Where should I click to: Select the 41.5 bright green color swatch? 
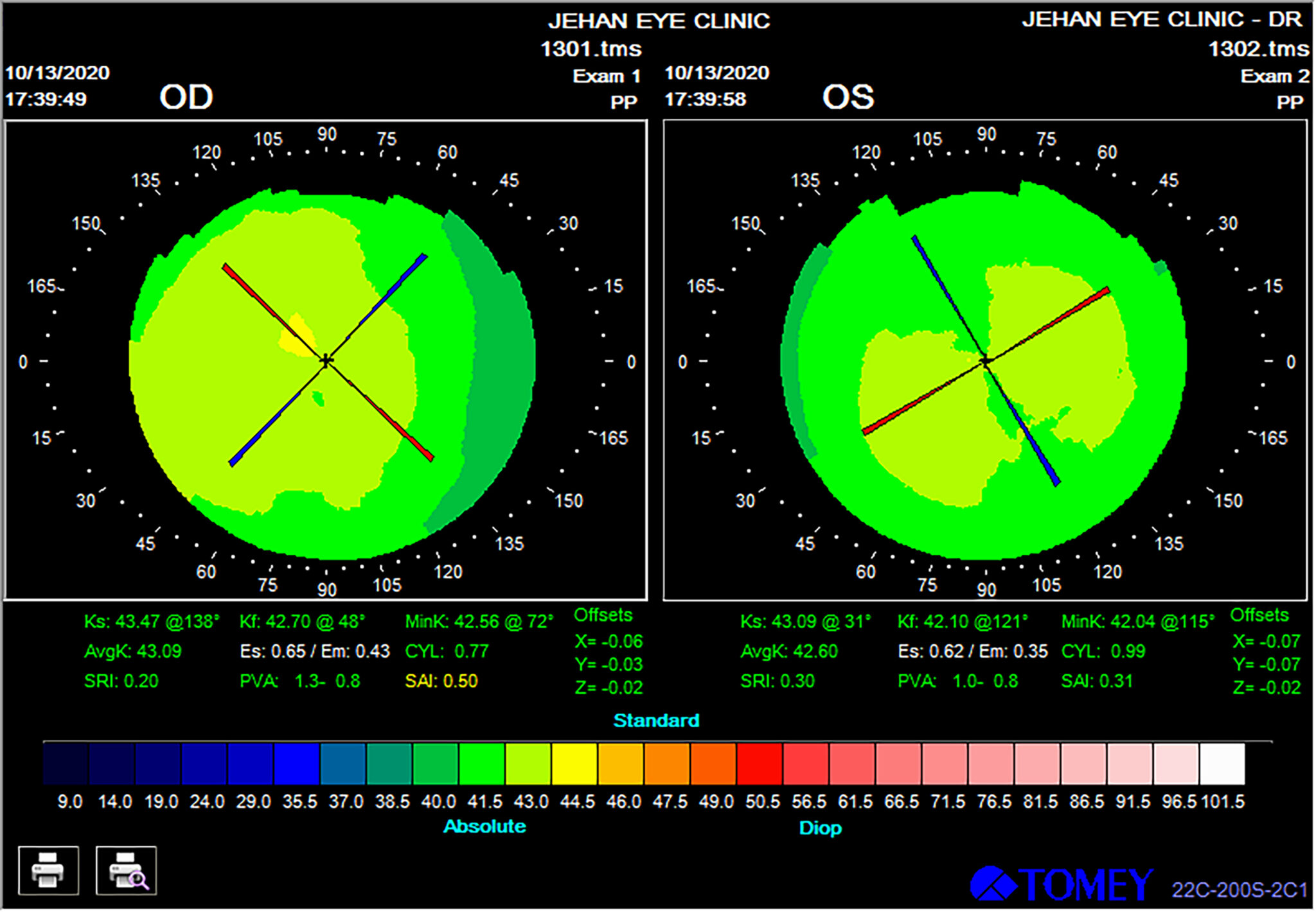(482, 764)
